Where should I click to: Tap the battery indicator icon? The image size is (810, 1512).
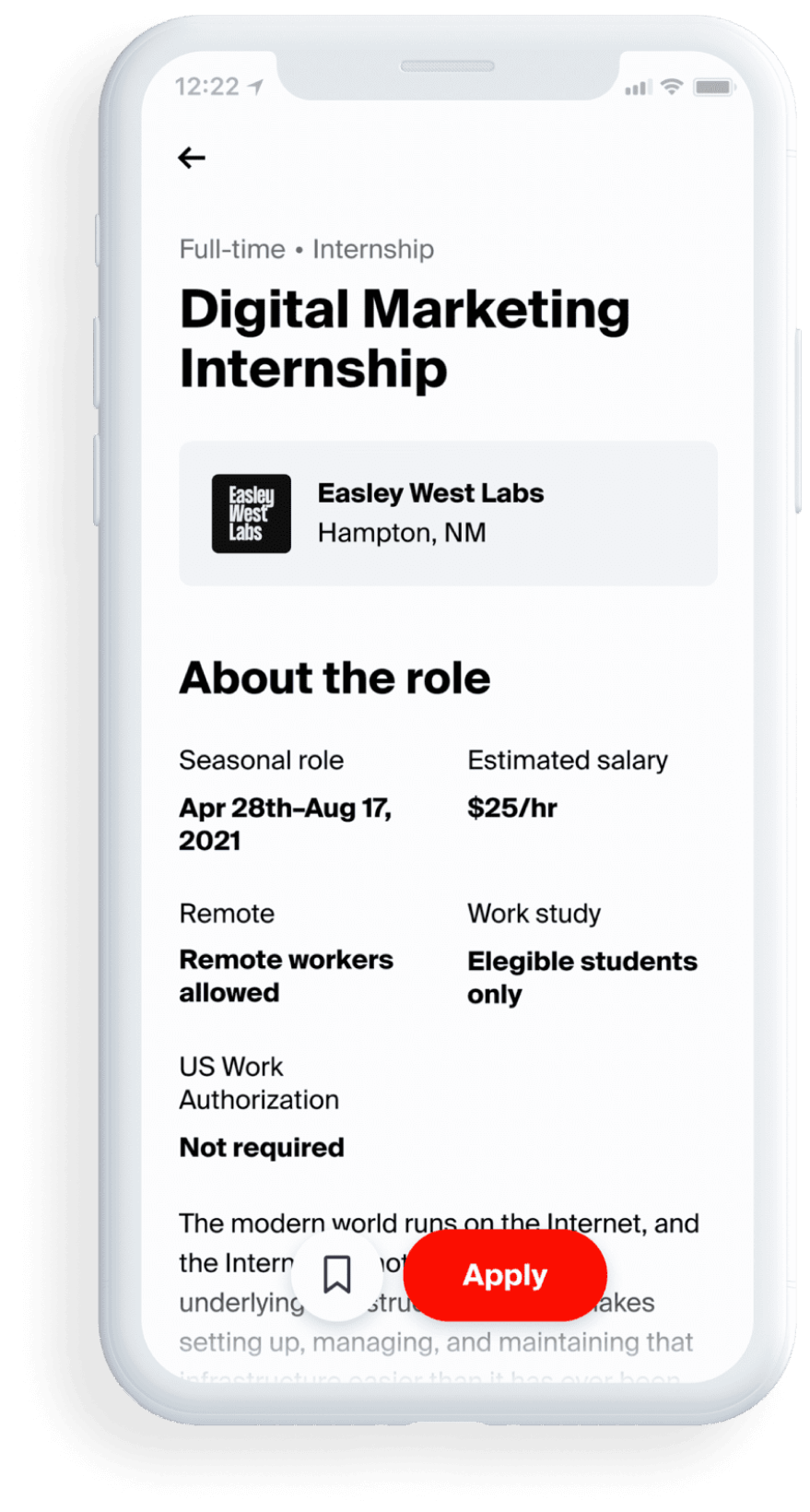pos(713,88)
